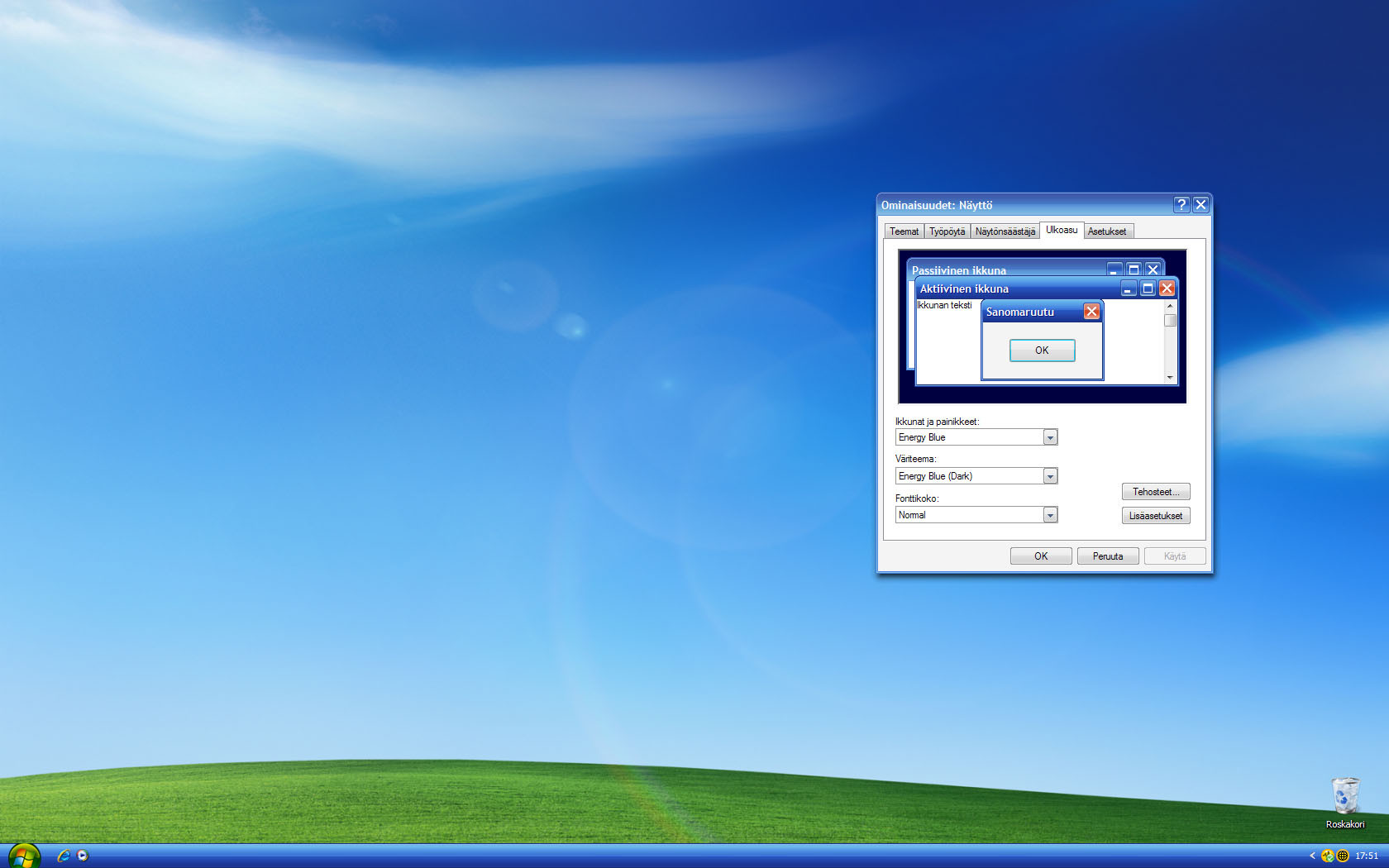The height and width of the screenshot is (868, 1389).
Task: Click the preview scrollbar up arrow
Action: [1170, 307]
